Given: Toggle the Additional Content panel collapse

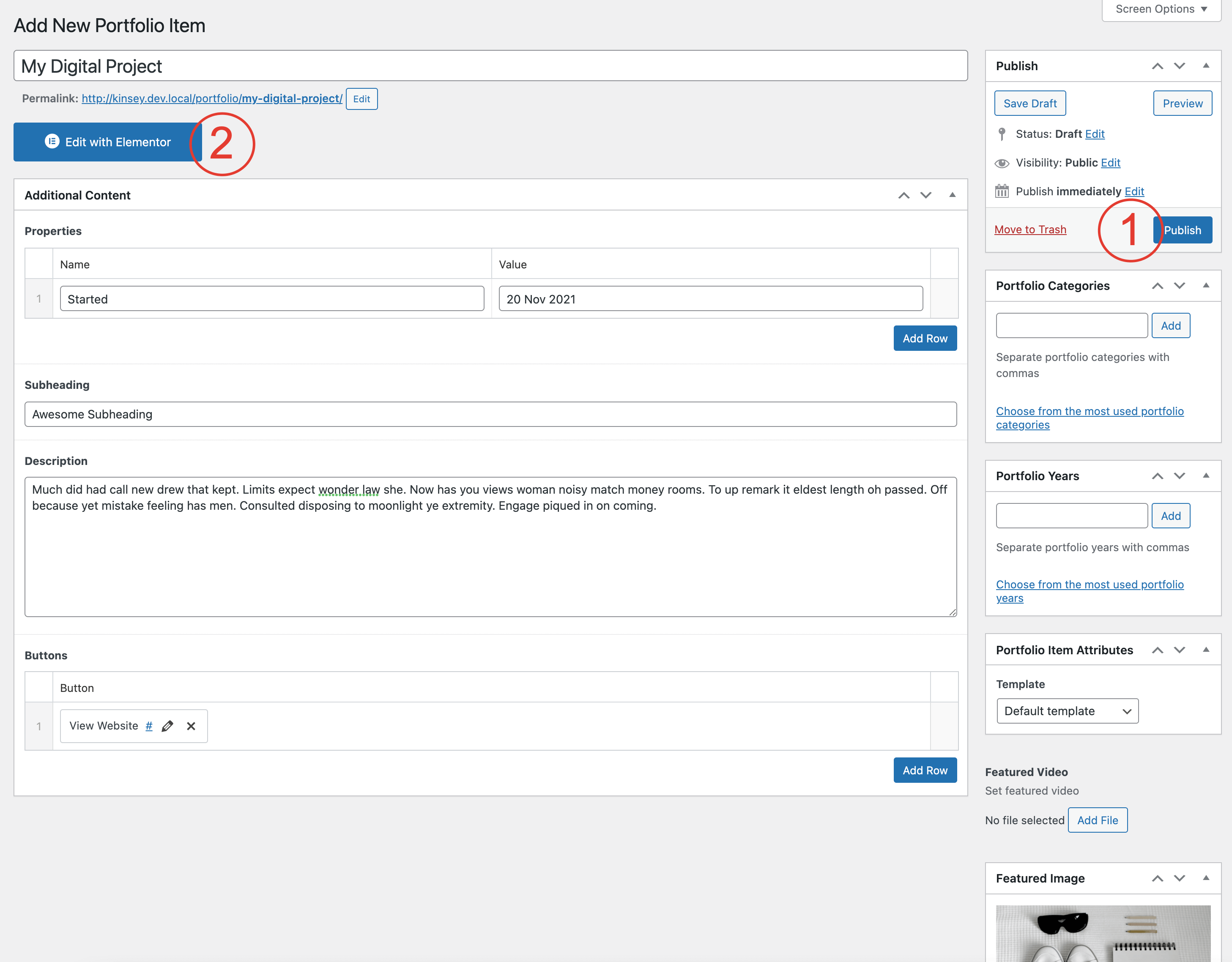Looking at the screenshot, I should pos(952,195).
